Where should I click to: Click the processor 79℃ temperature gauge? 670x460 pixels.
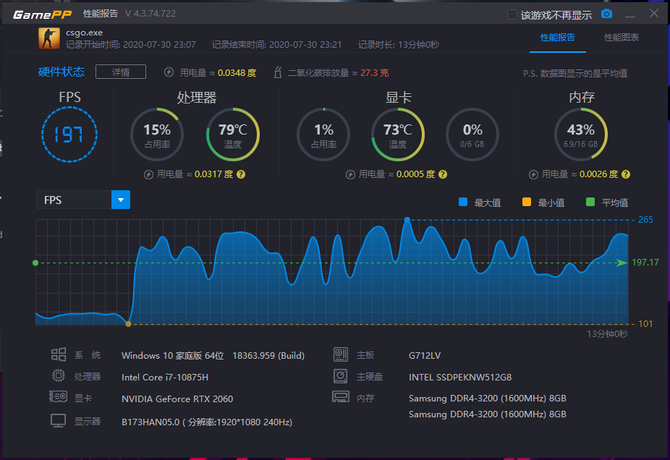point(233,135)
